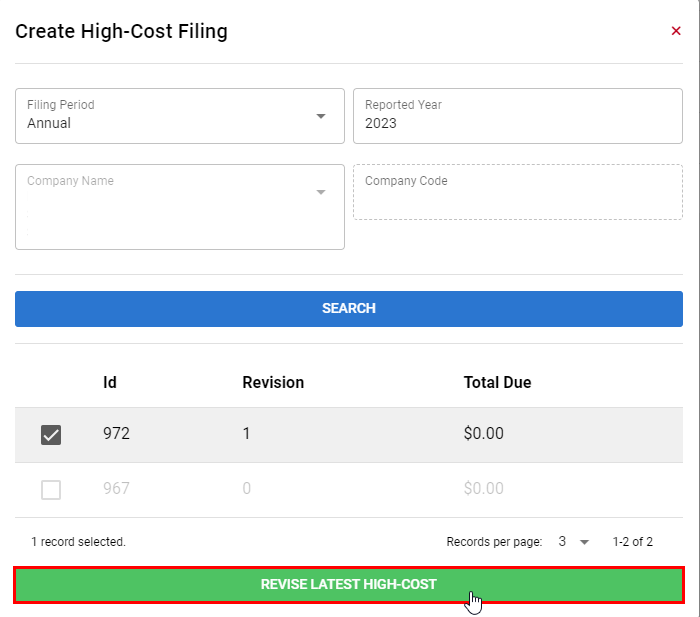Screen dimensions: 700x617
Task: Click the blue SEARCH button
Action: pyautogui.click(x=349, y=309)
